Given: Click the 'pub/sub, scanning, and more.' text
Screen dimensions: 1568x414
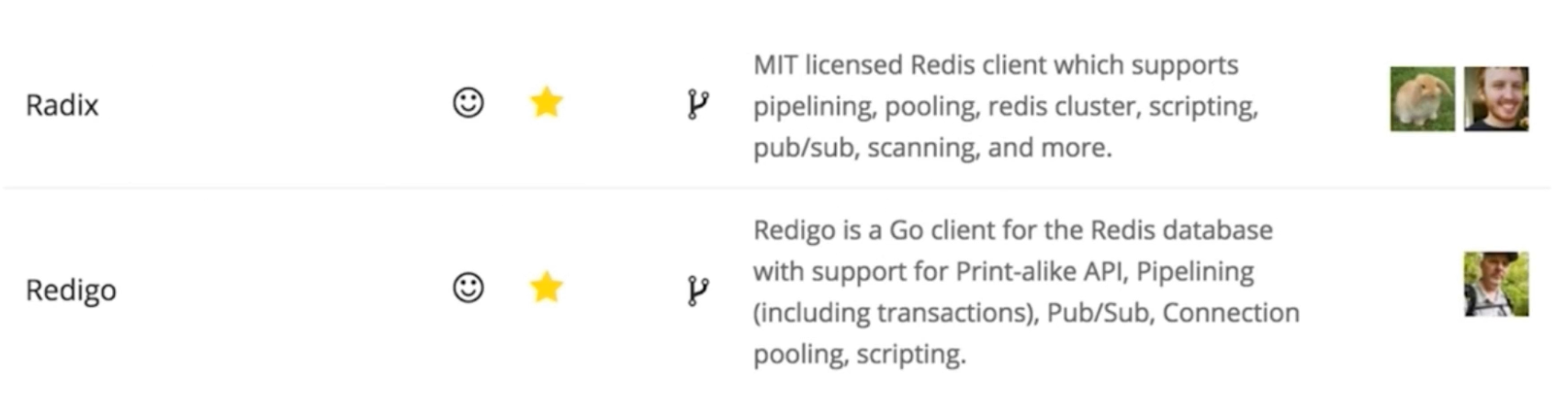Looking at the screenshot, I should 932,148.
